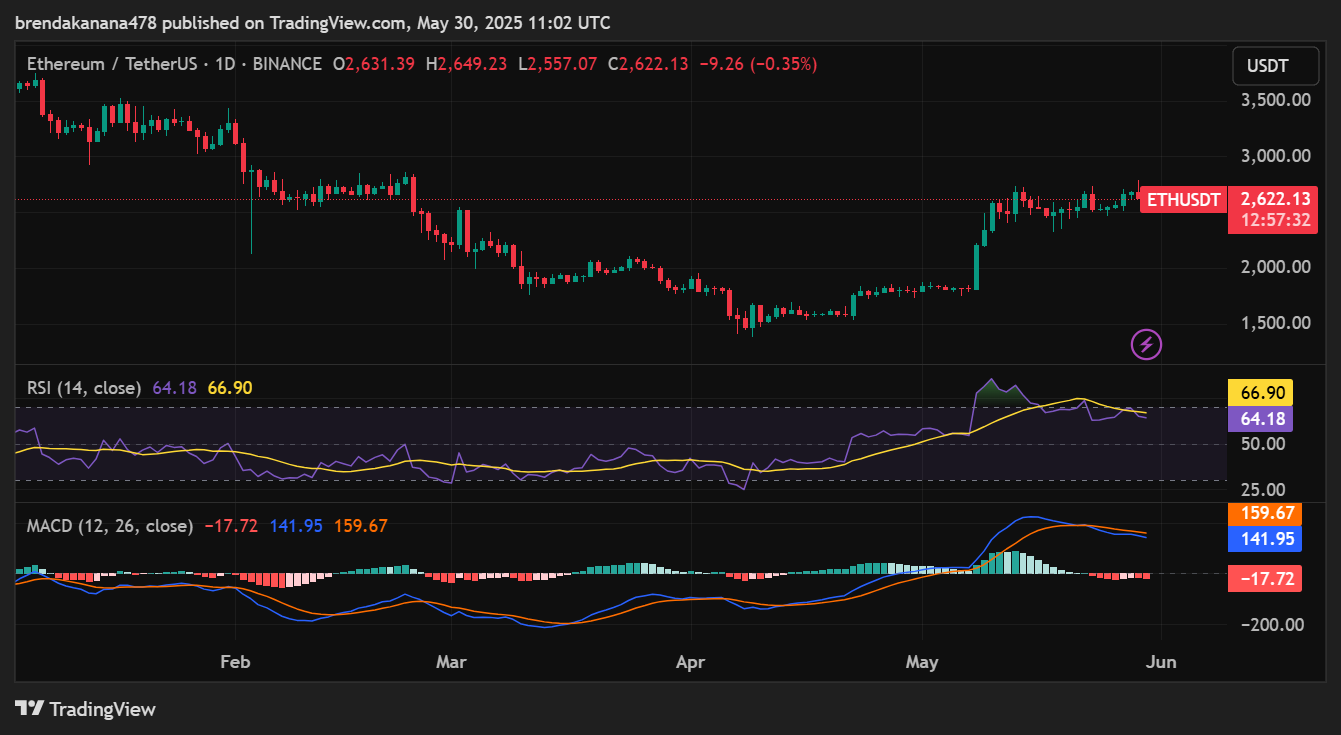Click the yellow 66.90 axis label

click(x=1261, y=393)
